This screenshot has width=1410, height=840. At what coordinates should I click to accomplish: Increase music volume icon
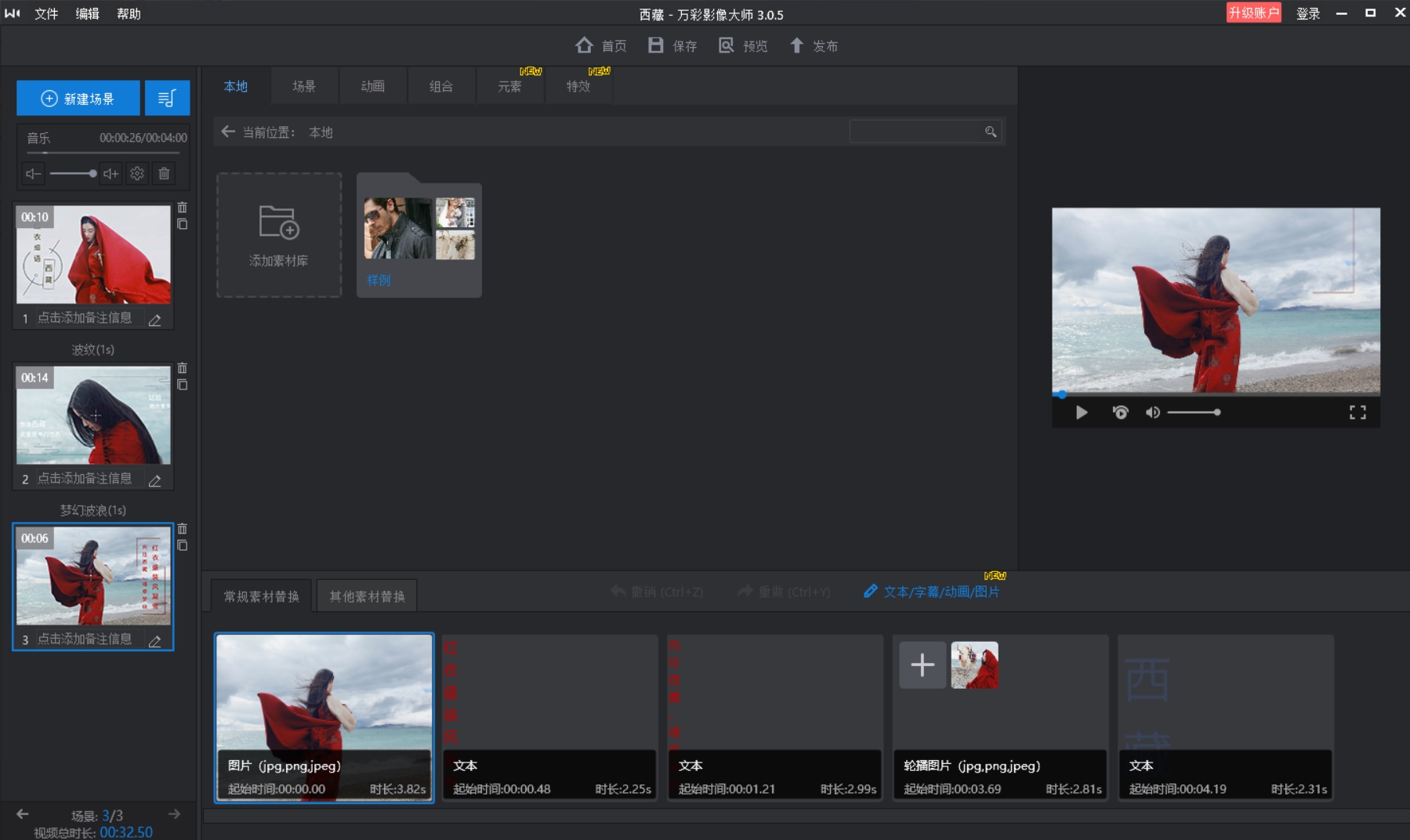111,173
